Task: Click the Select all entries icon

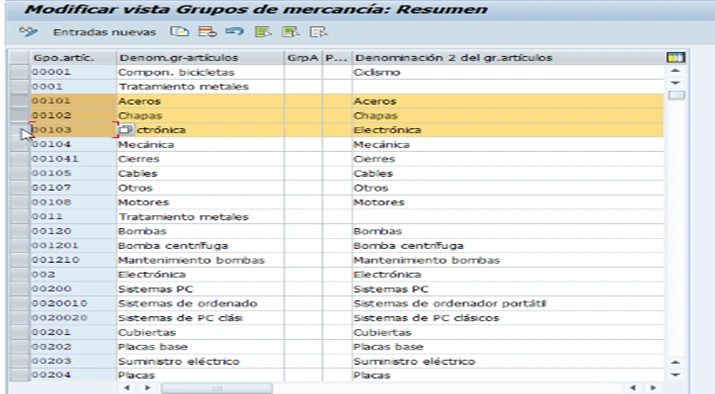Action: (263, 32)
